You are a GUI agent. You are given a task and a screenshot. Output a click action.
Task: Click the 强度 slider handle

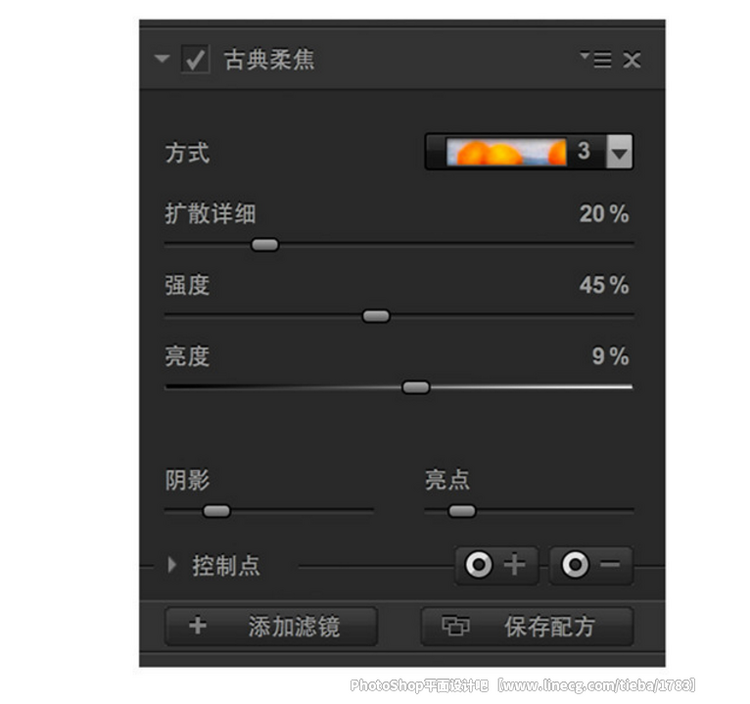(376, 316)
